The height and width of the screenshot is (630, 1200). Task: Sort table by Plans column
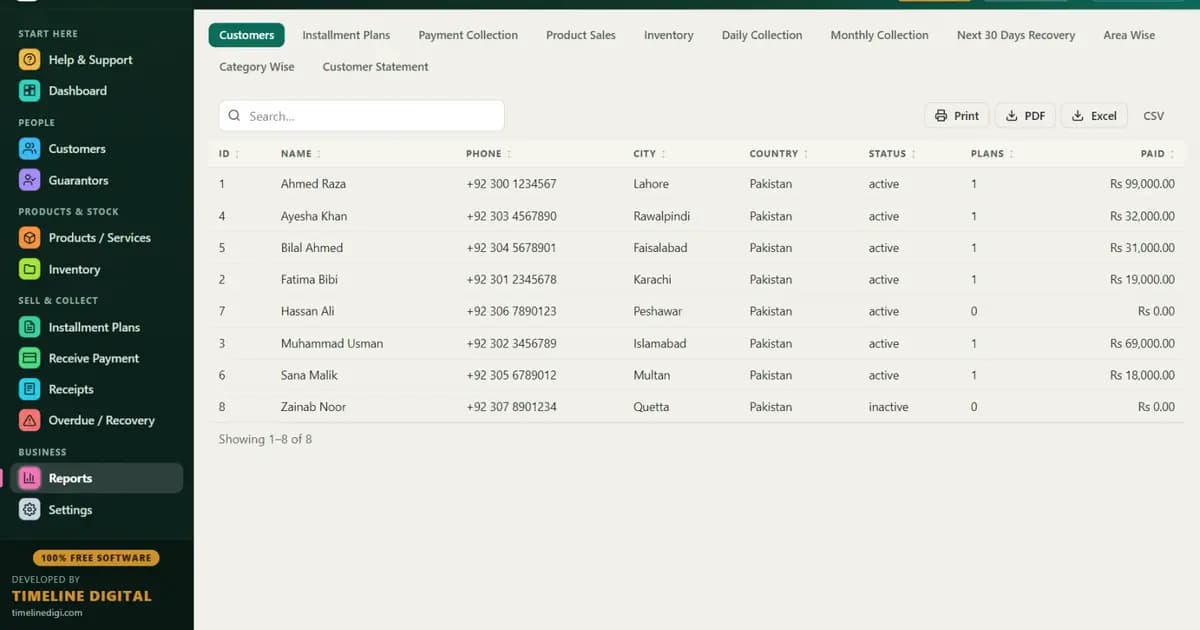[x=992, y=154]
